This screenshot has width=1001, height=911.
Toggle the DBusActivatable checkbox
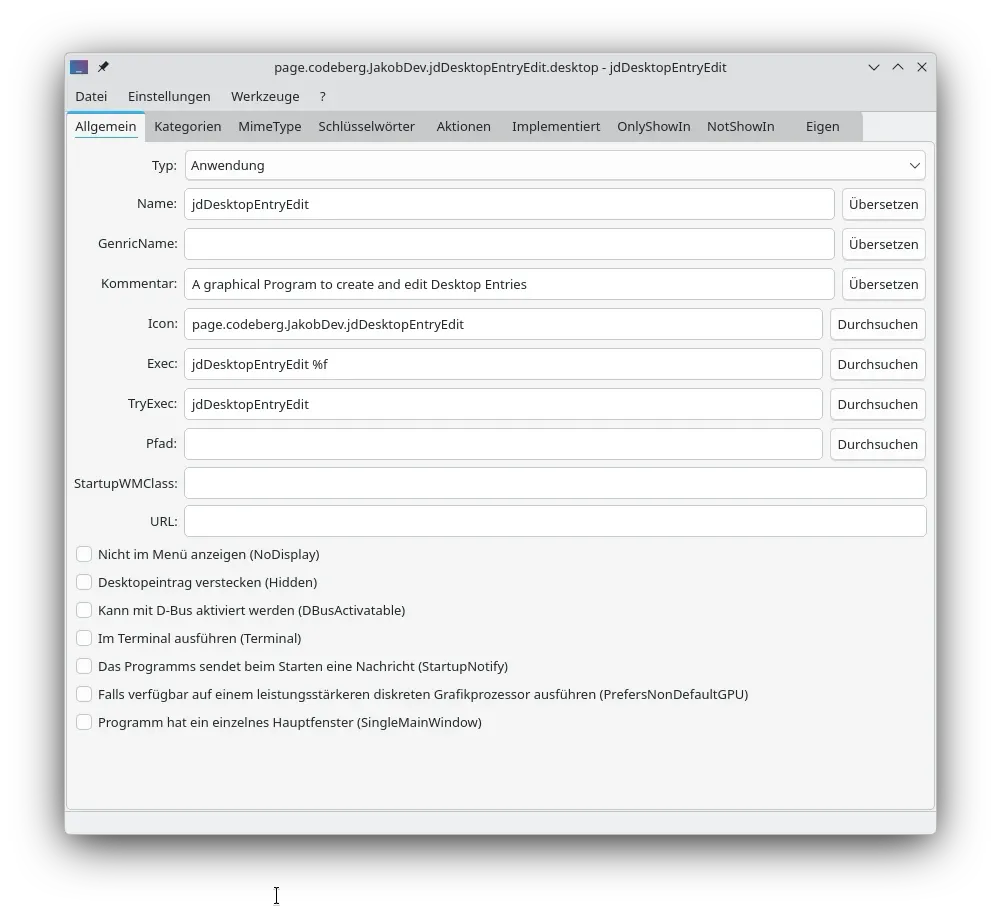point(84,610)
